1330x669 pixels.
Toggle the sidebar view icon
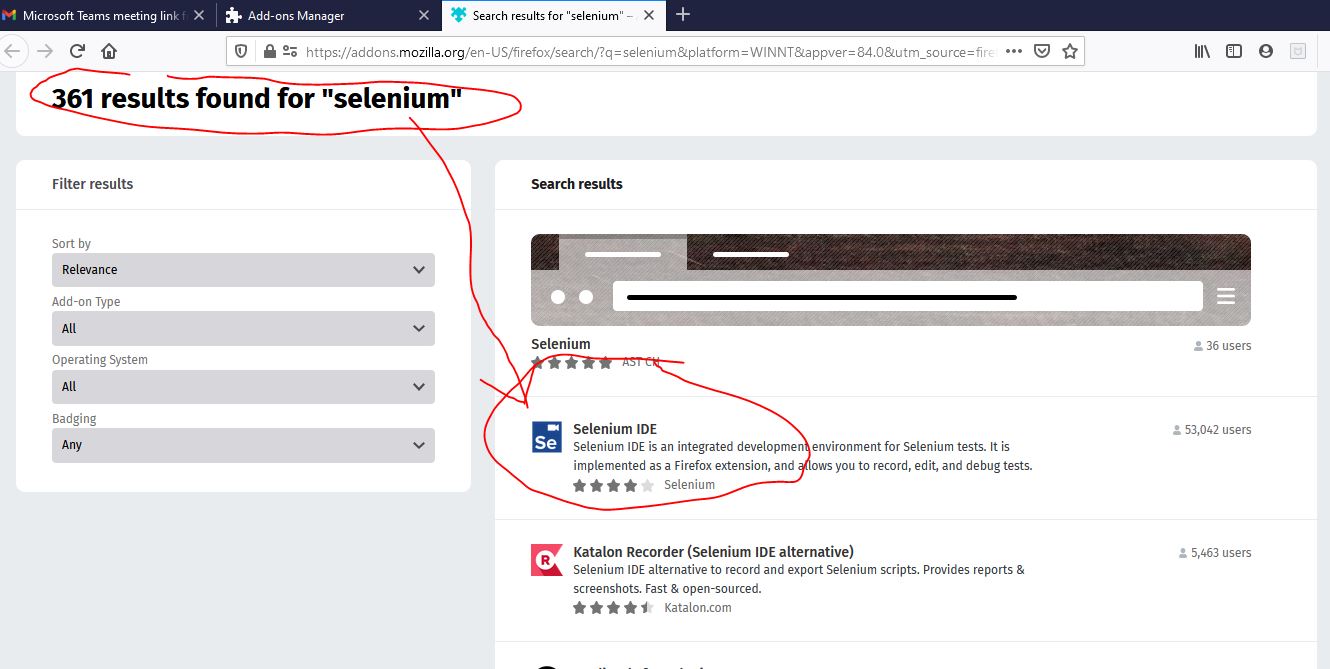point(1234,51)
